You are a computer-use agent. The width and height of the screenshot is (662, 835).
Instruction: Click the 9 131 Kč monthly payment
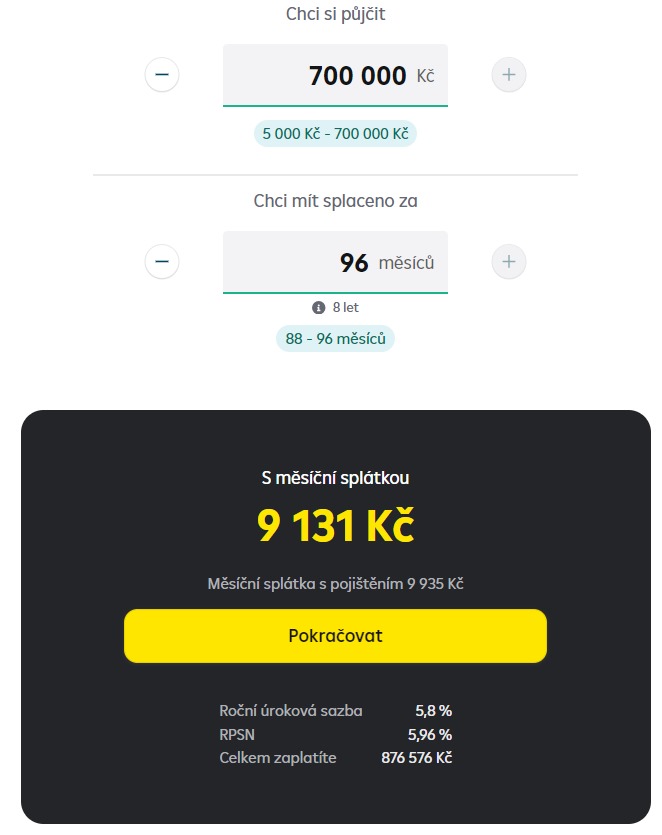335,526
